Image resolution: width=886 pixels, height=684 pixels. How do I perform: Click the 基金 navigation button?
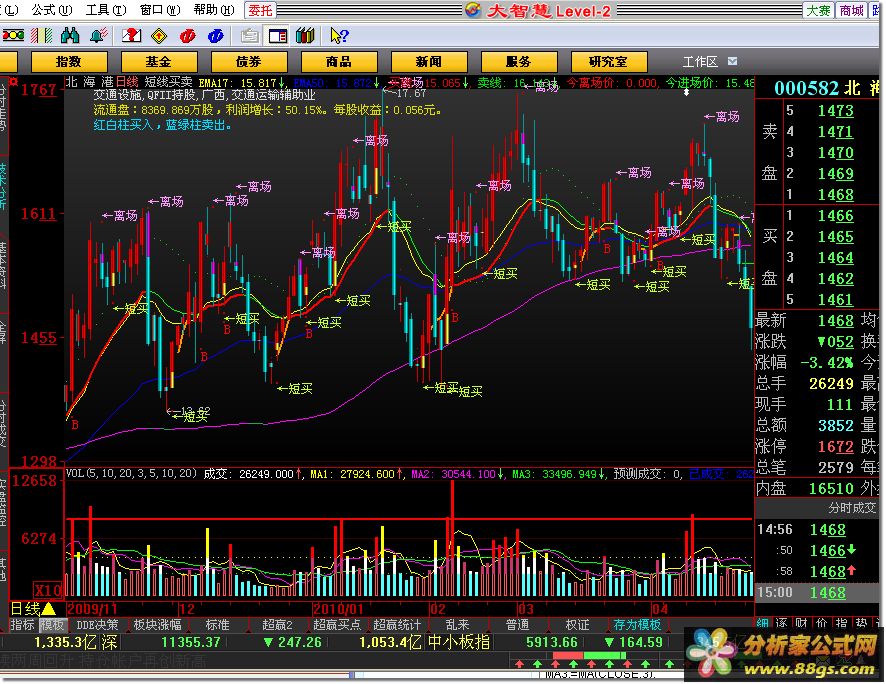(158, 62)
